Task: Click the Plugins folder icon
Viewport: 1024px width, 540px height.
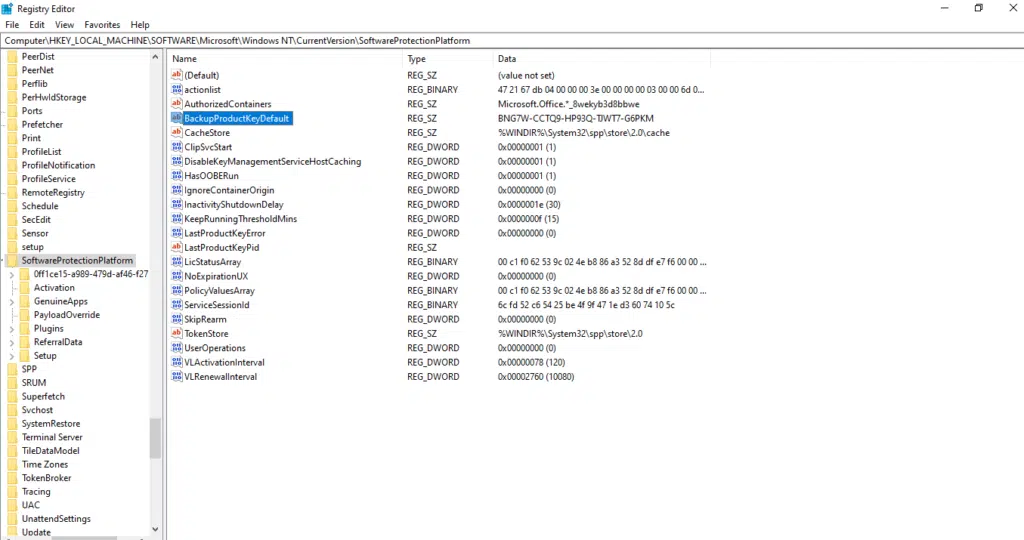Action: click(25, 328)
